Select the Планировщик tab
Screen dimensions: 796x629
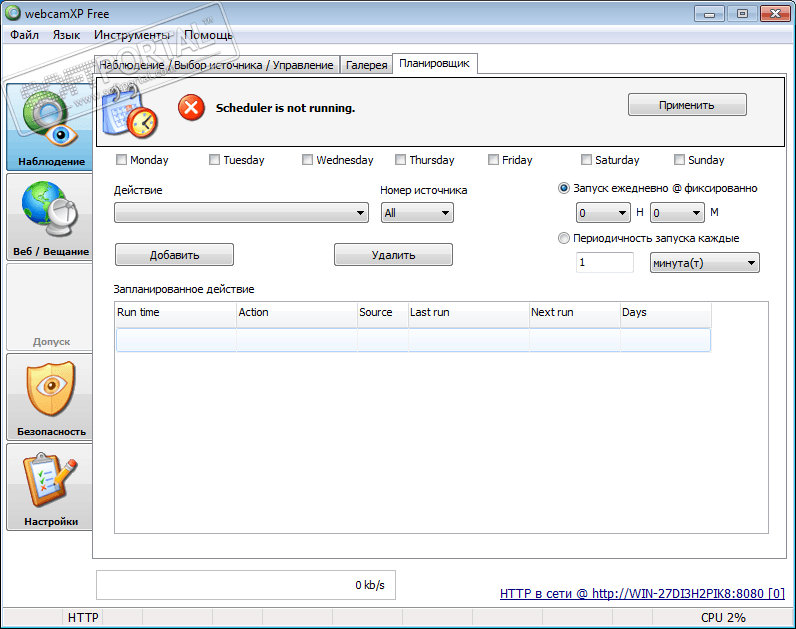coord(435,63)
